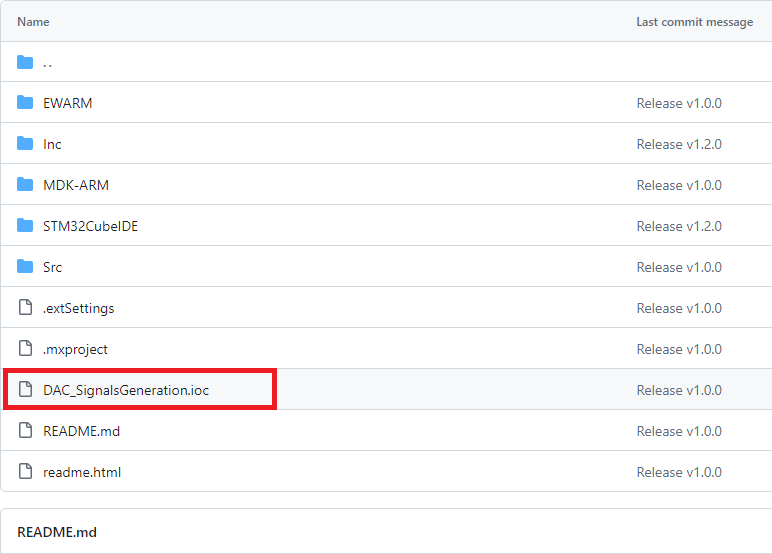Open Release v1.2.0 commit for Inc
772x554 pixels.
pyautogui.click(x=679, y=144)
